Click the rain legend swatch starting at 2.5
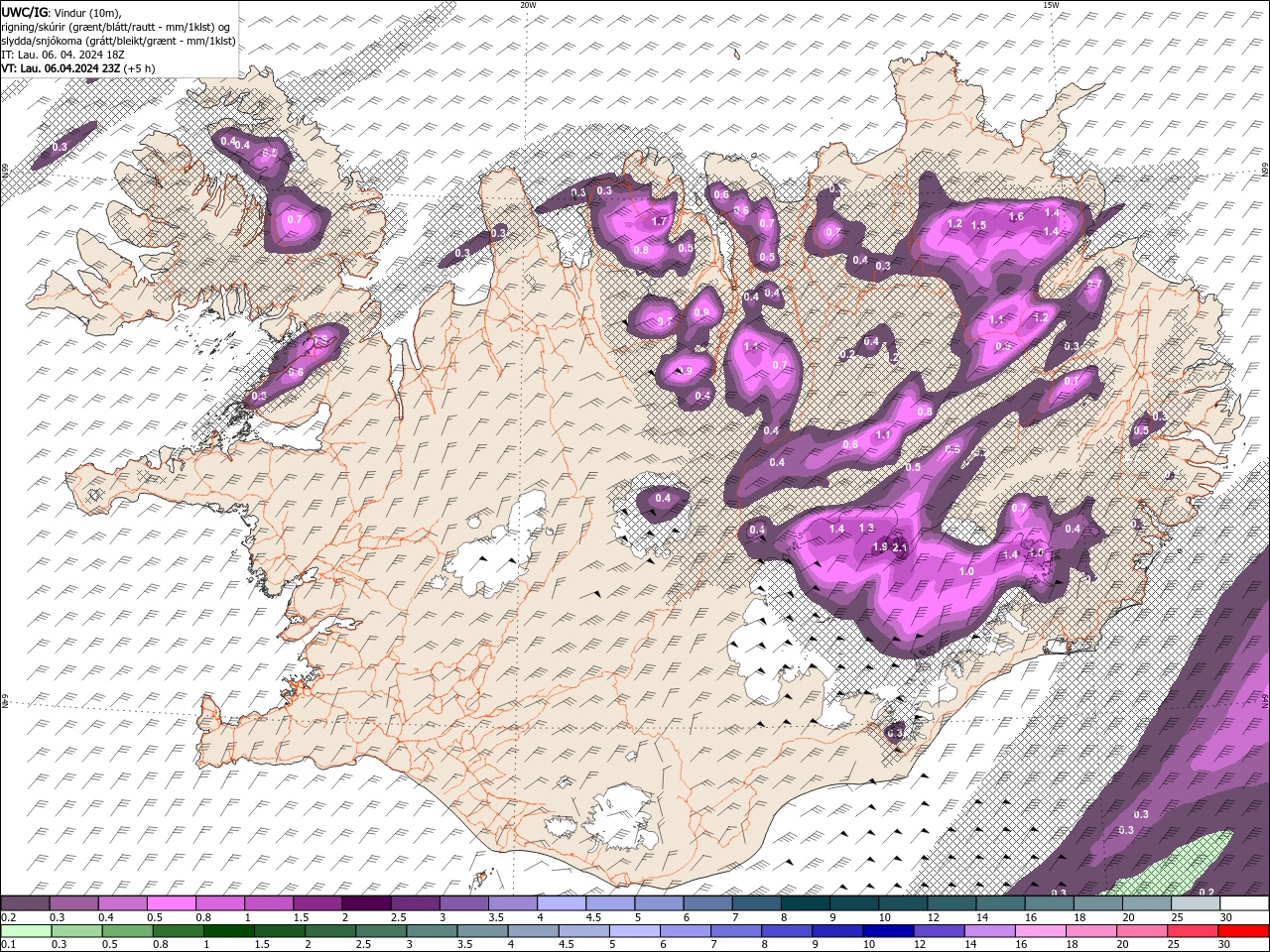The image size is (1270, 952). [380, 931]
